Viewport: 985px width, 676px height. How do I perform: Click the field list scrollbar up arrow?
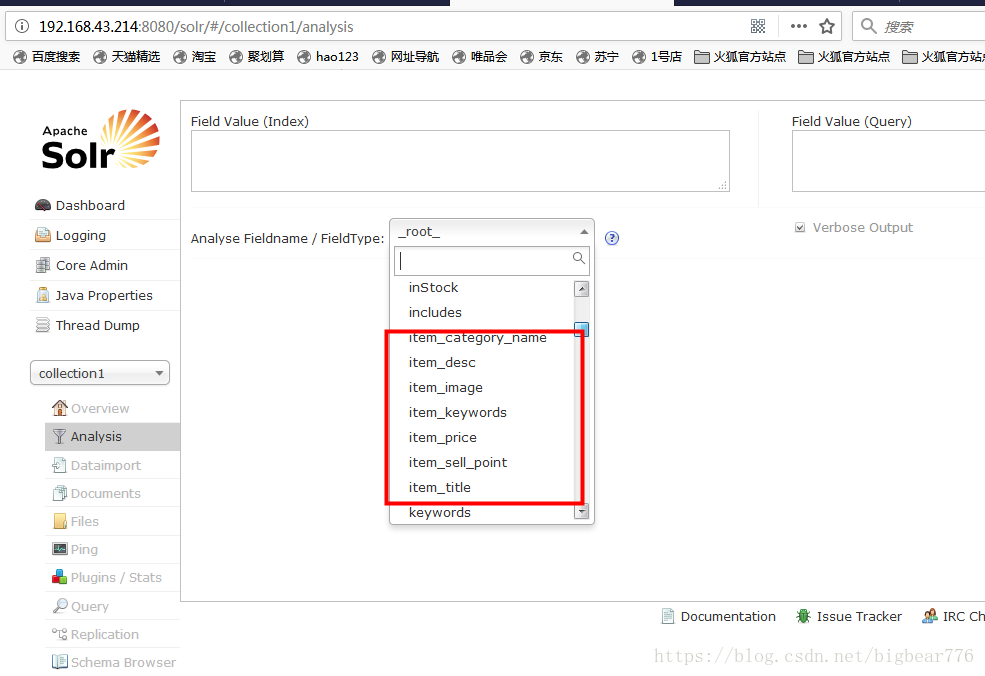(x=582, y=289)
